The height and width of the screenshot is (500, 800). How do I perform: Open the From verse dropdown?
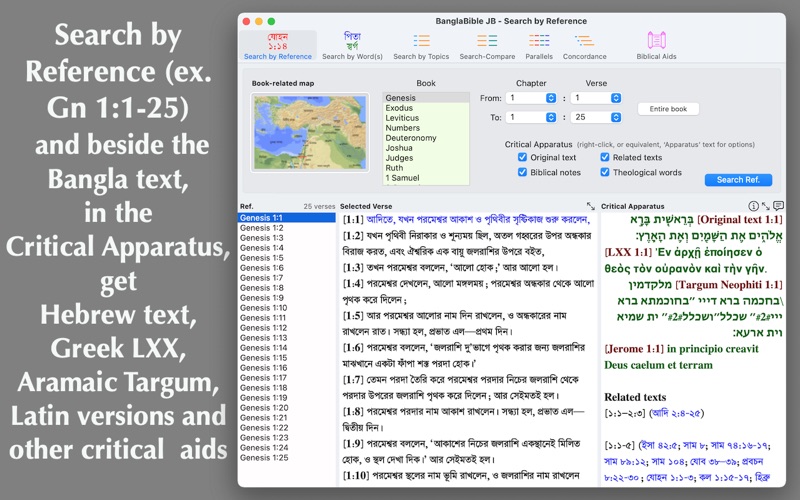click(x=596, y=98)
